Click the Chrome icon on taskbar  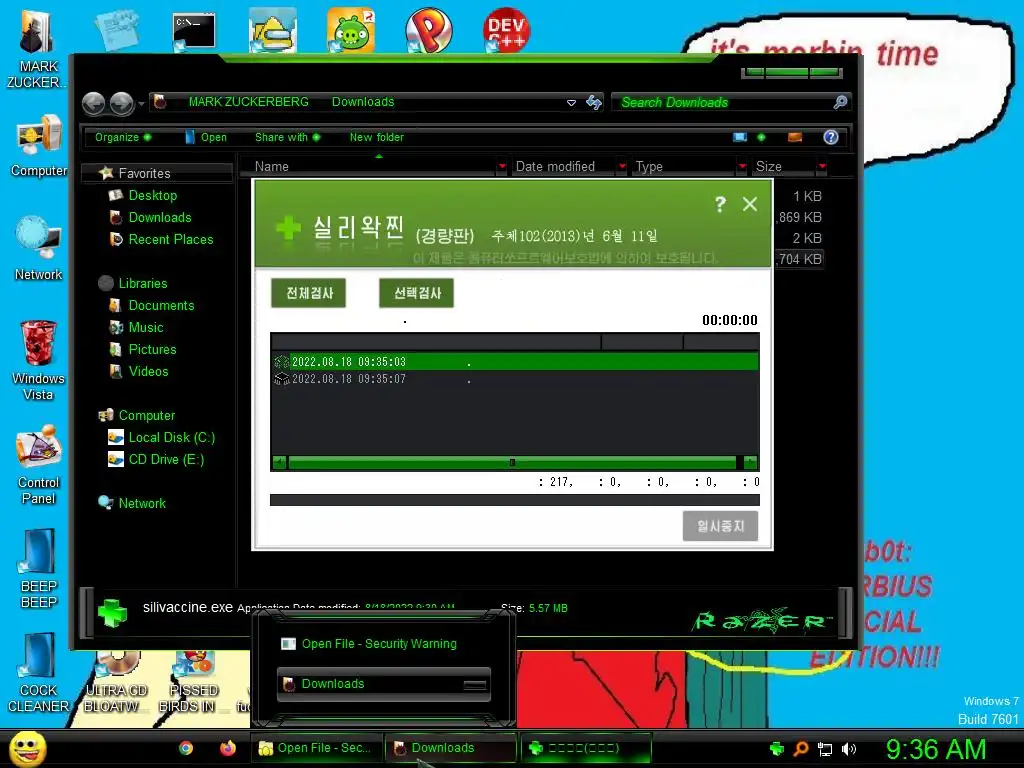(x=186, y=748)
